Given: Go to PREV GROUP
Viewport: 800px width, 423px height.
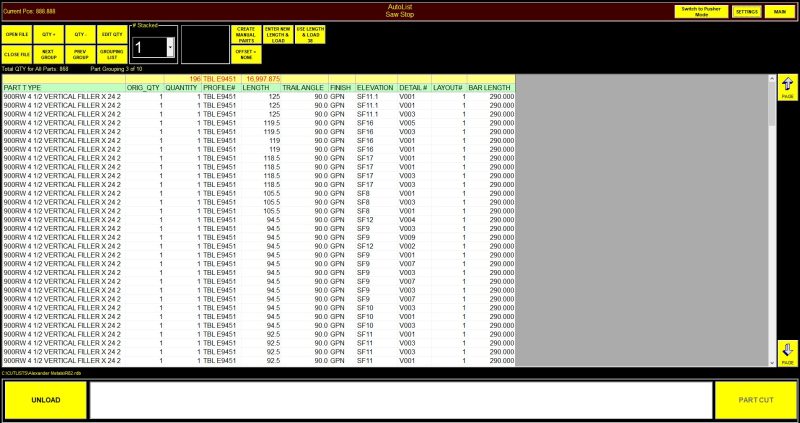Looking at the screenshot, I should tap(78, 54).
